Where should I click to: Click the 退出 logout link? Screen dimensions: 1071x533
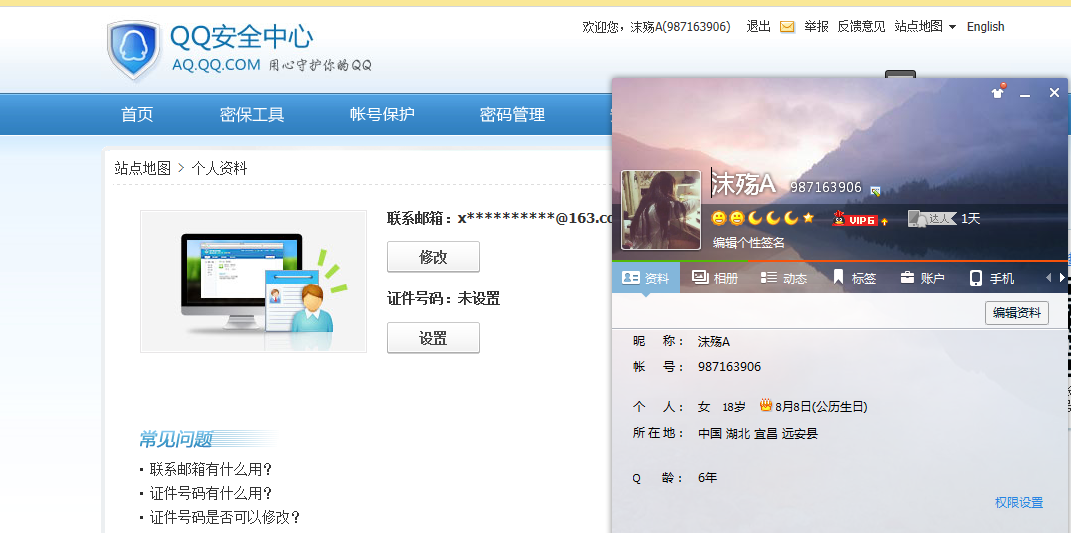[758, 27]
